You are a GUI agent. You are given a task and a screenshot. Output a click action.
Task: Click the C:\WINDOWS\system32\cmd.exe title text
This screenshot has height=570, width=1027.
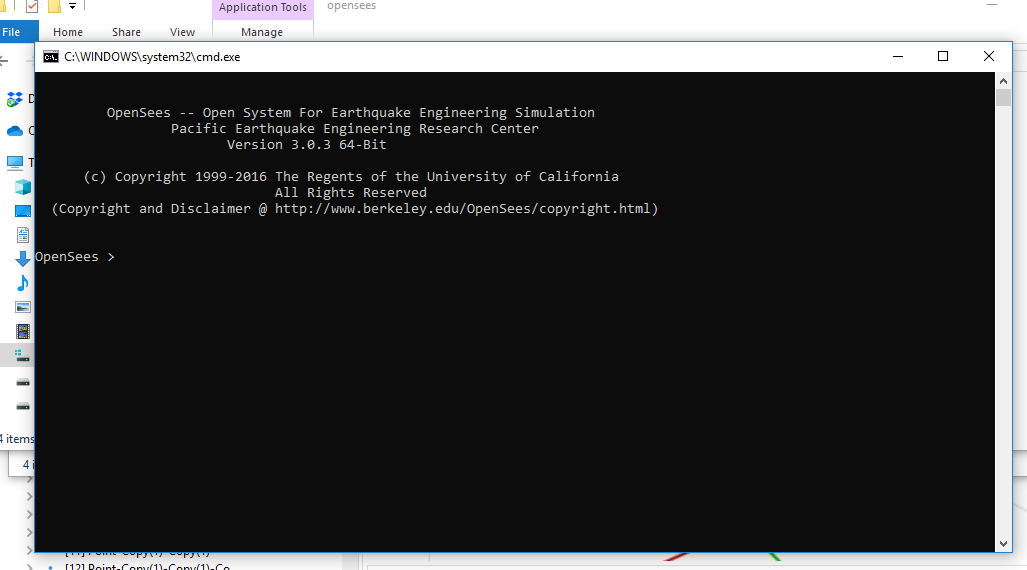[152, 57]
